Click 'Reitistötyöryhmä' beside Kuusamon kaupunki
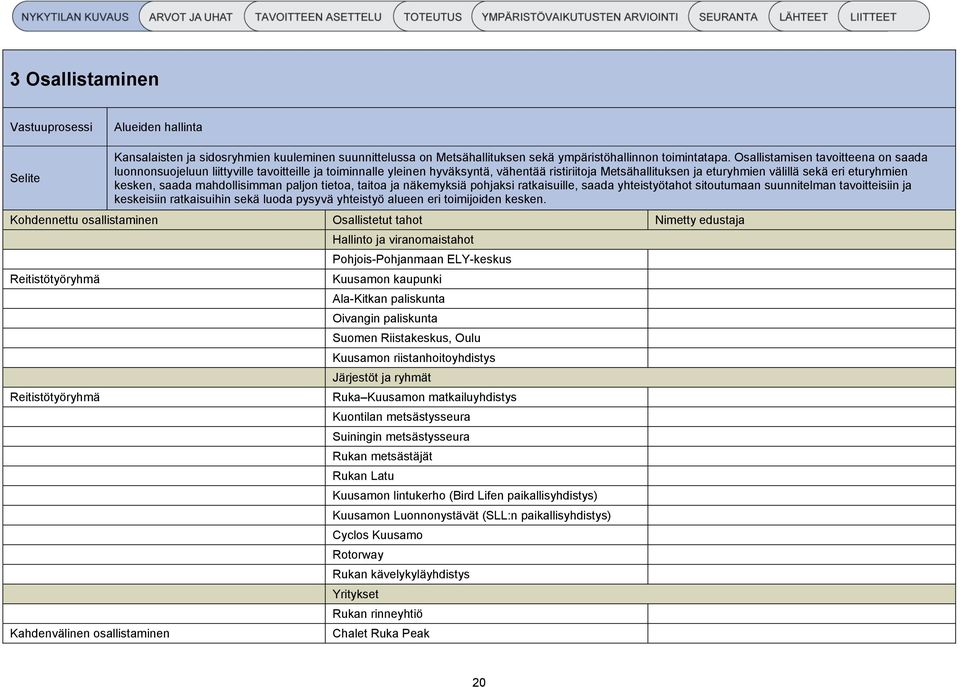The image size is (960, 687). tap(164, 279)
